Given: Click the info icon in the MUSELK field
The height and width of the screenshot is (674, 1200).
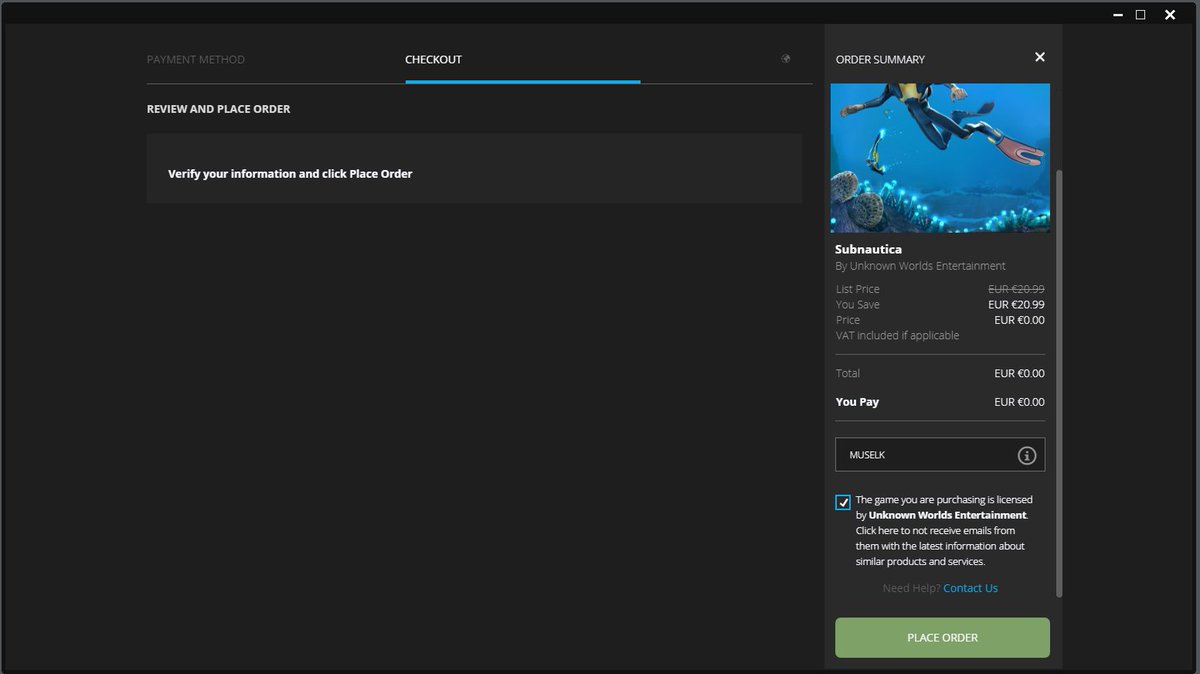Looking at the screenshot, I should tap(1026, 455).
